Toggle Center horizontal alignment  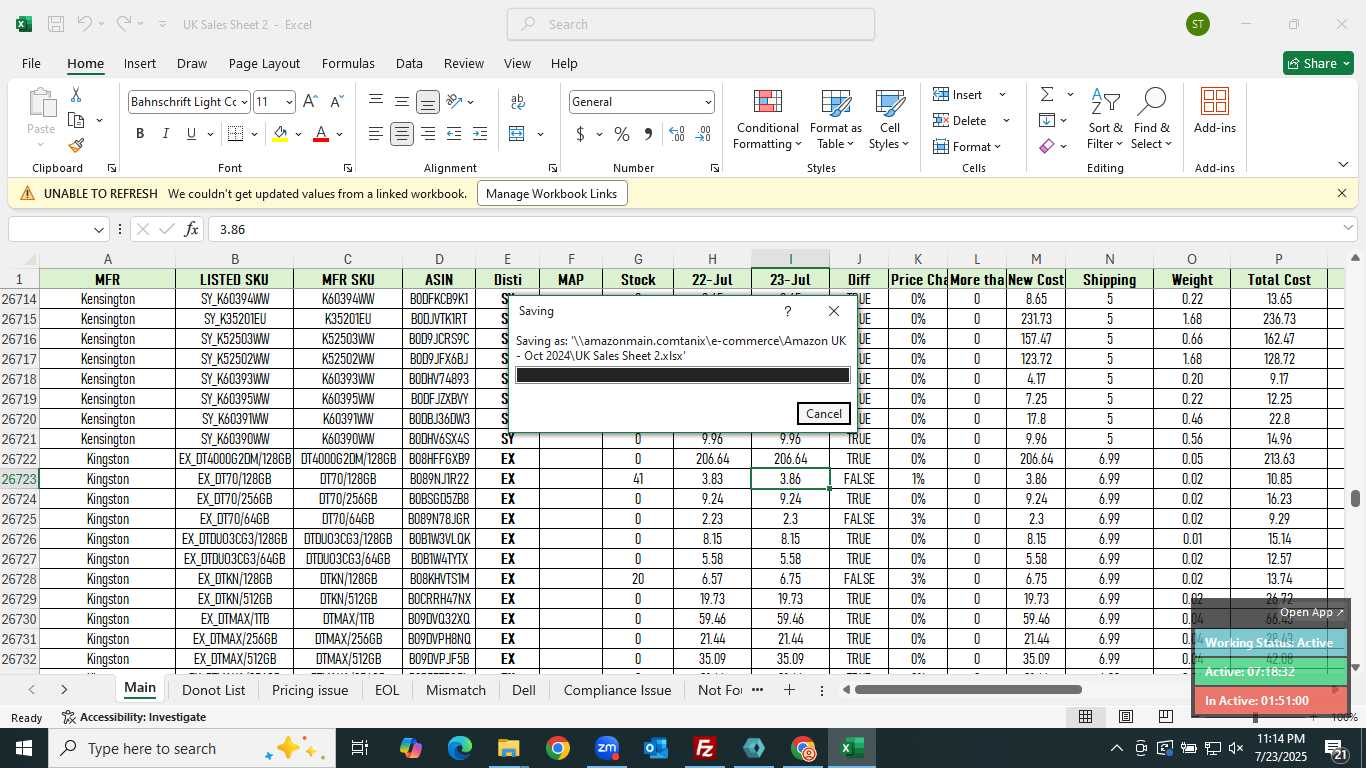point(401,134)
